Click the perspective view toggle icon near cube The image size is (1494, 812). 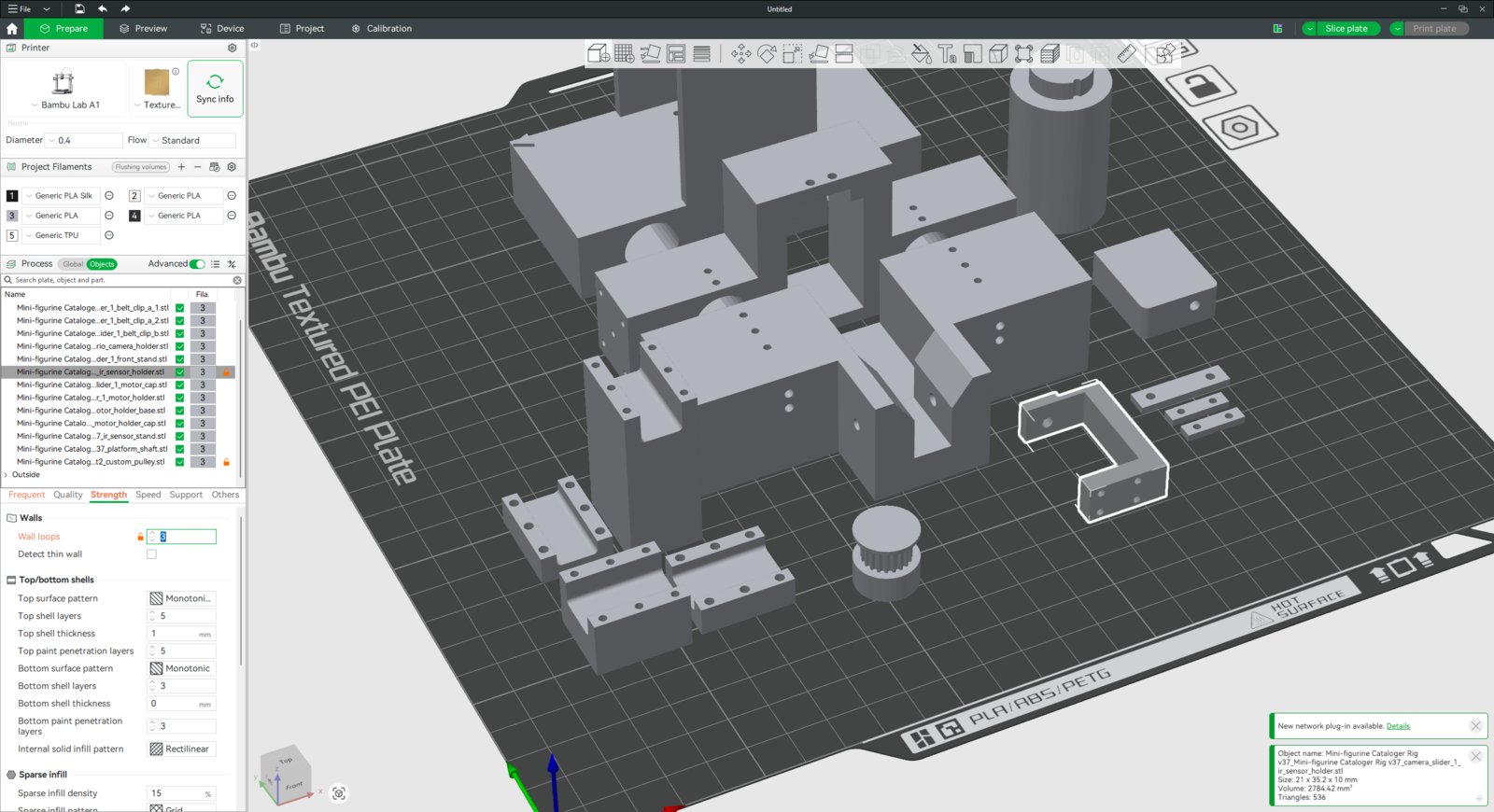[339, 793]
